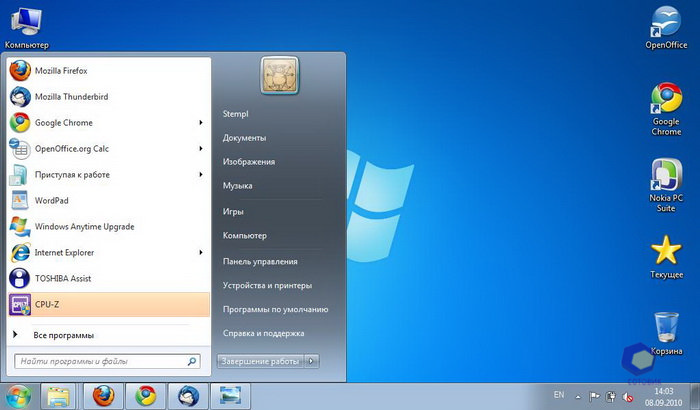The image size is (700, 410).
Task: Open the Документы link
Action: [x=244, y=138]
